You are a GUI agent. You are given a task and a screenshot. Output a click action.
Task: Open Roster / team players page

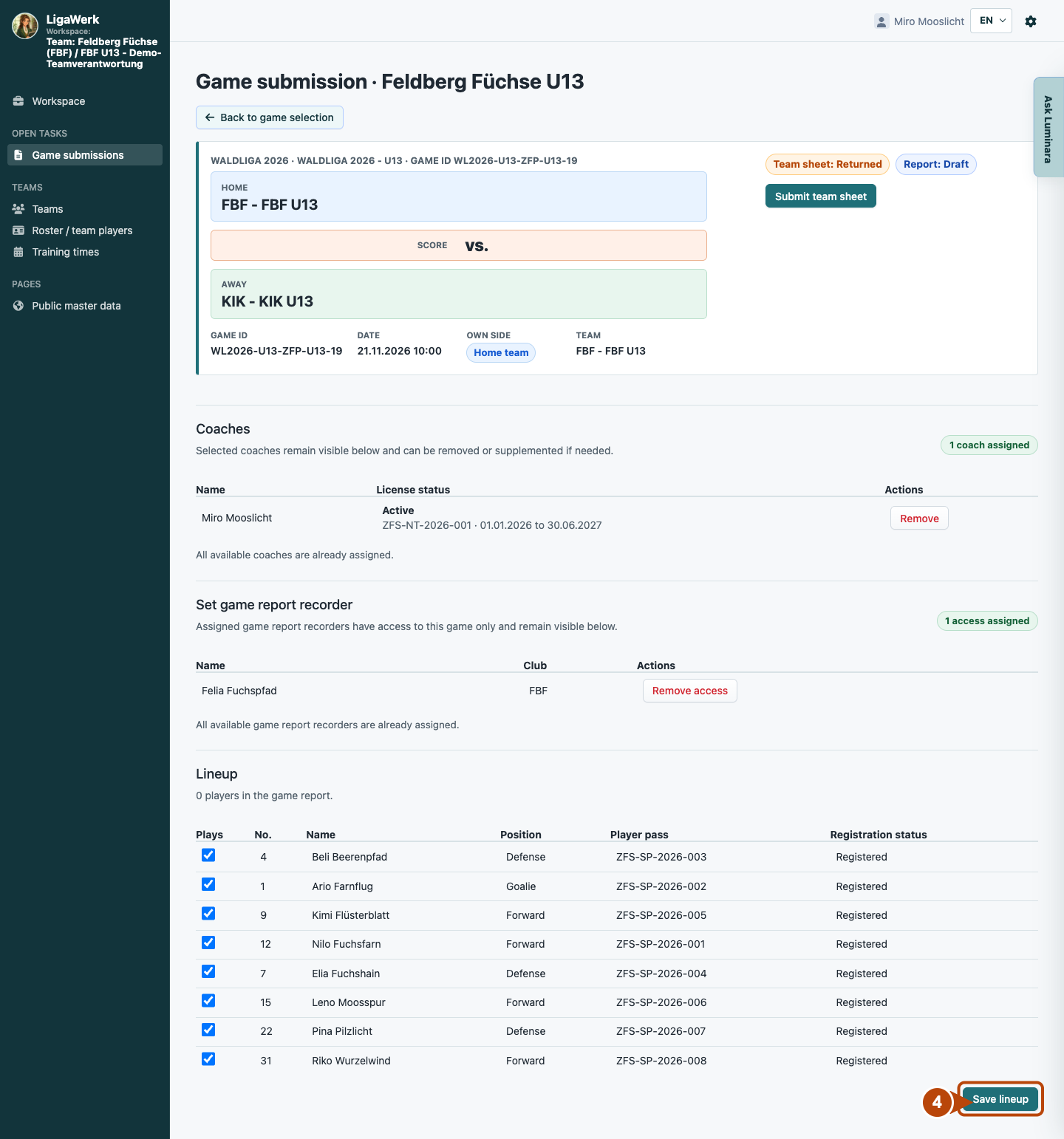(85, 230)
